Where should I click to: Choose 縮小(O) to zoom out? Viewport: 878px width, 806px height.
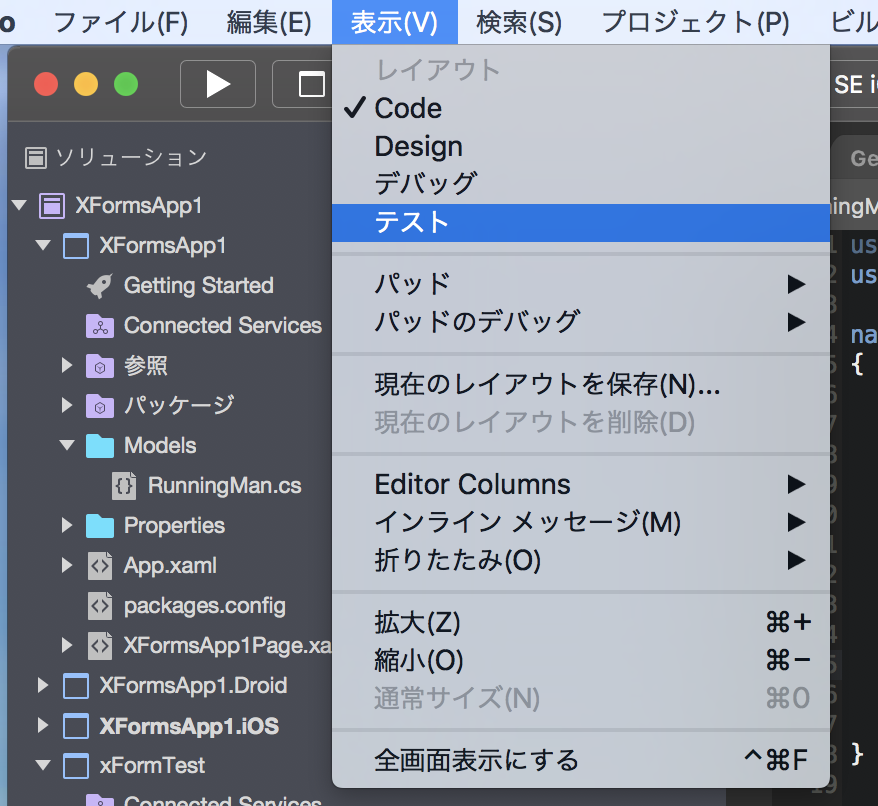click(x=581, y=661)
